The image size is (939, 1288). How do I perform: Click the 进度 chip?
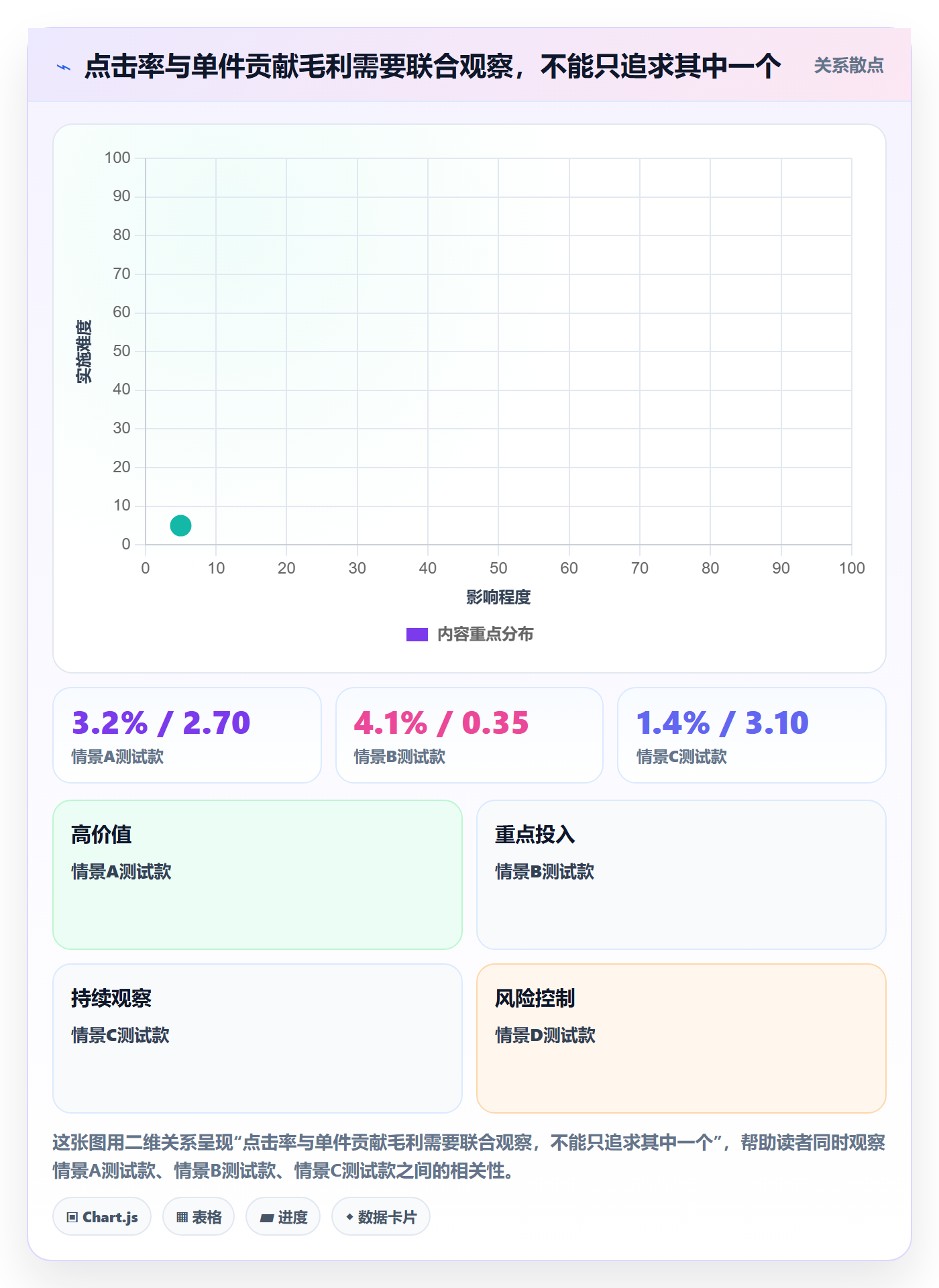tap(283, 1217)
